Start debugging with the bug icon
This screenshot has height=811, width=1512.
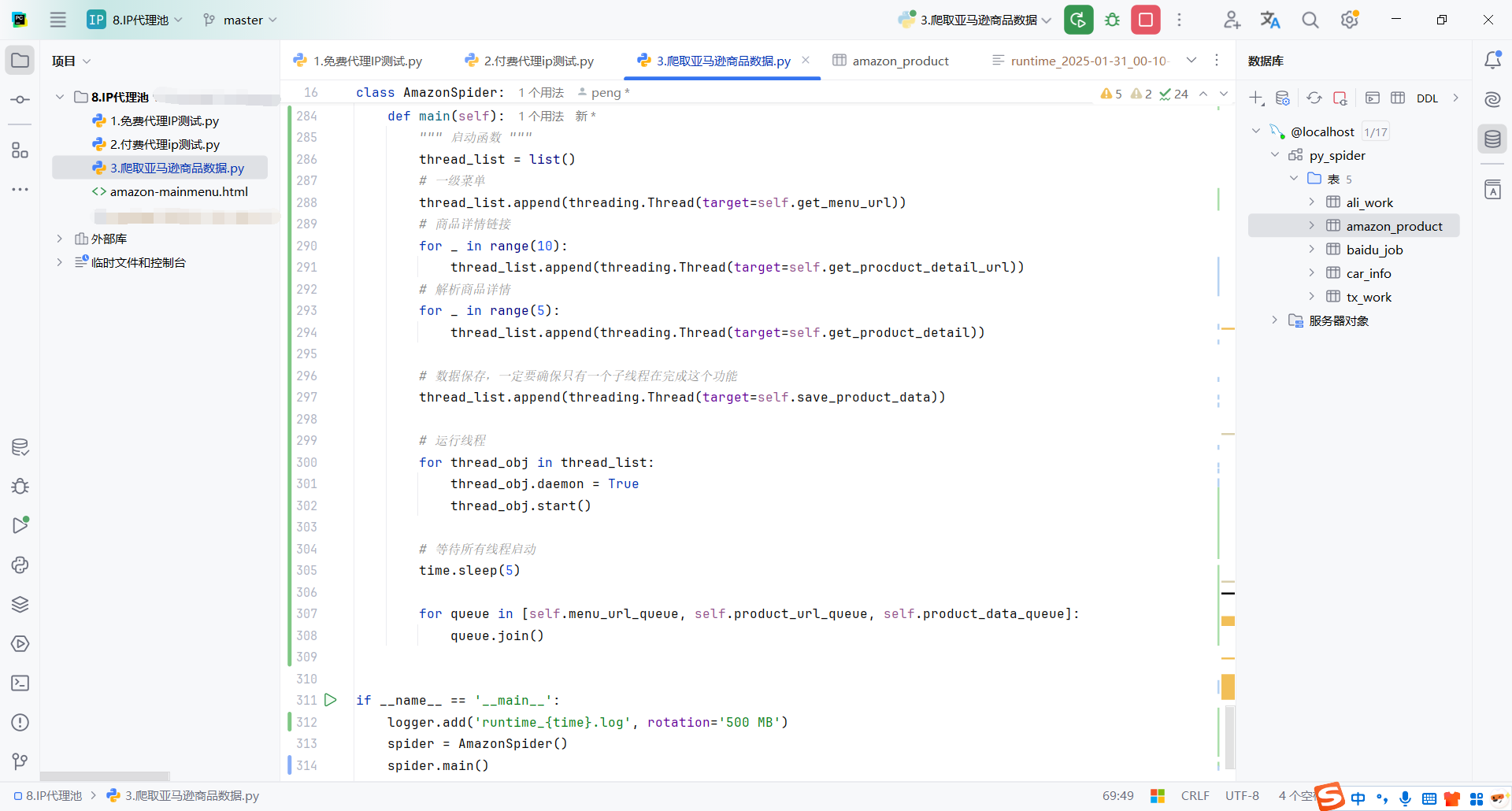tap(1112, 20)
